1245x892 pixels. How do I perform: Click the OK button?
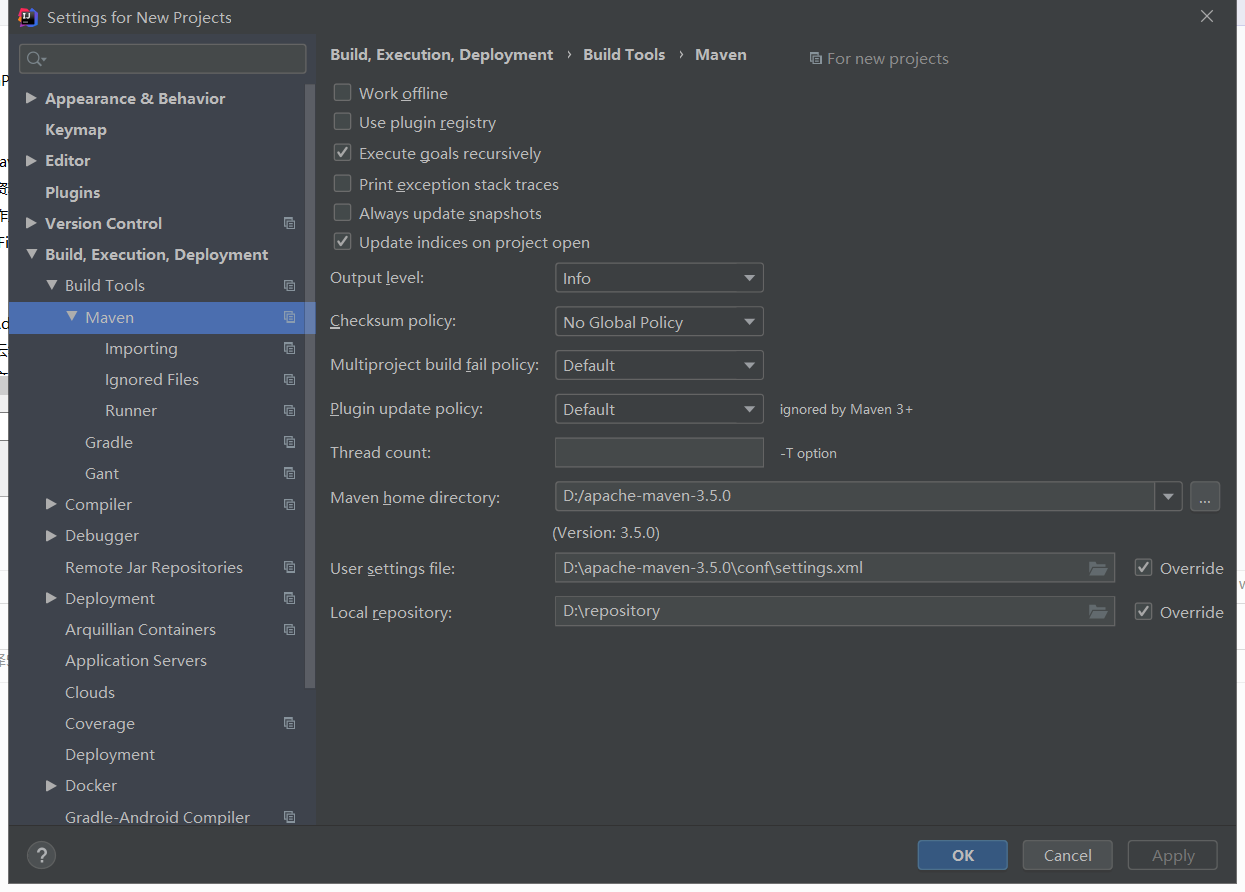(963, 855)
